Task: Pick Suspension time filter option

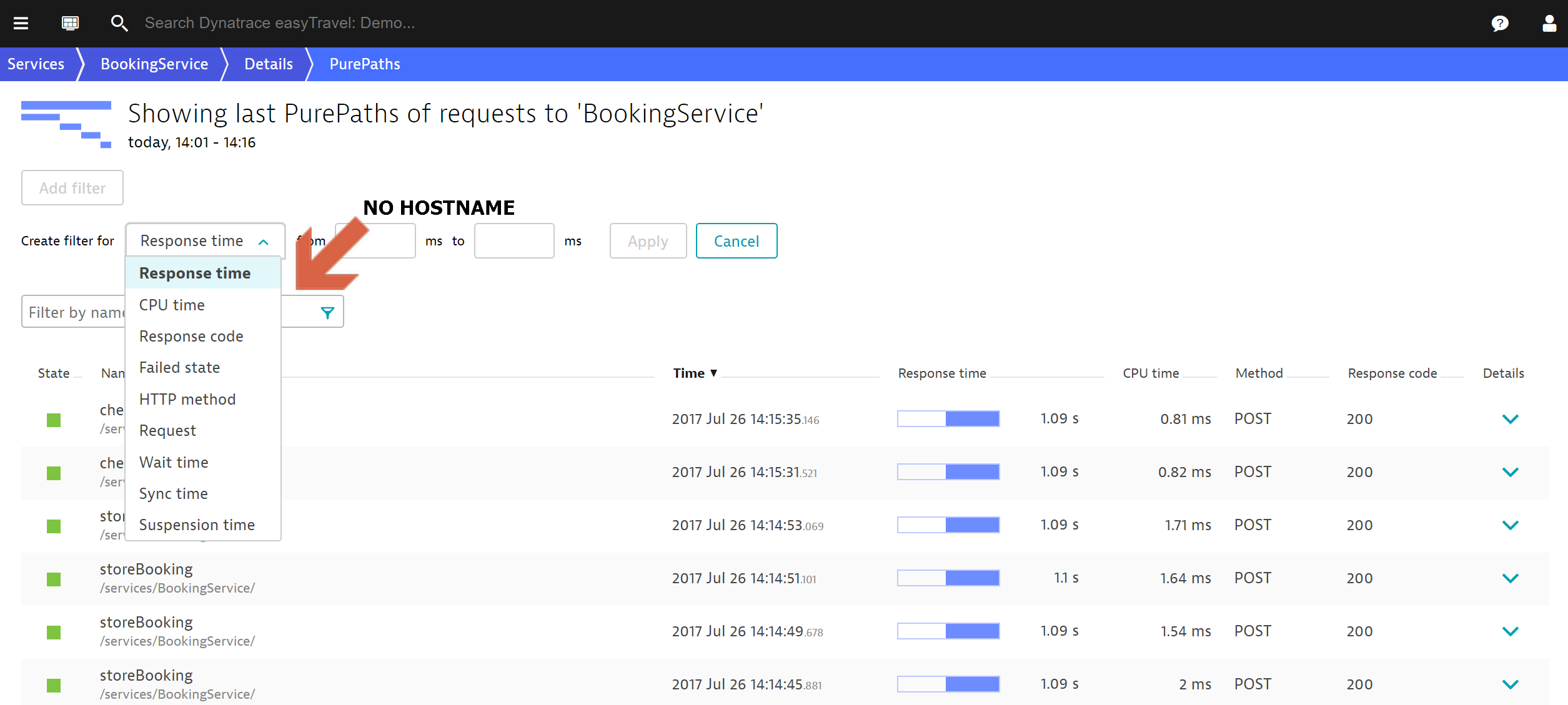Action: (197, 525)
